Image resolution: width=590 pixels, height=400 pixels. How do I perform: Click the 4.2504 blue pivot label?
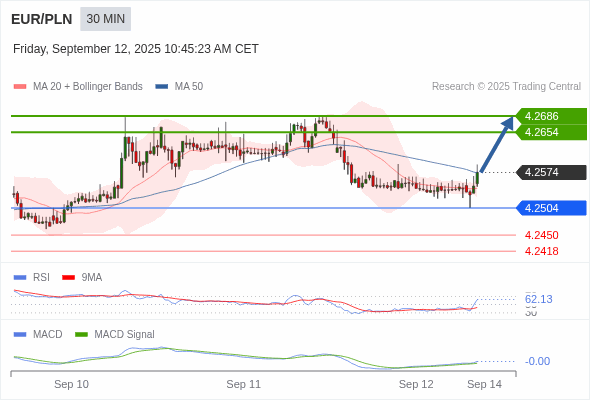click(x=551, y=208)
